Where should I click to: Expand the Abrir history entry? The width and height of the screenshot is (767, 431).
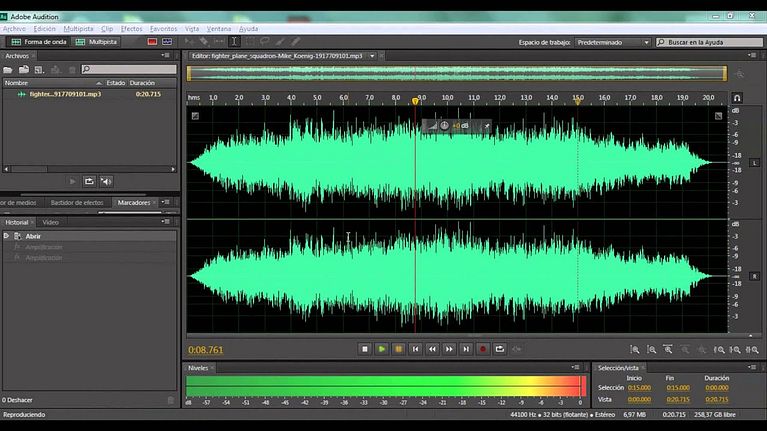tap(7, 236)
